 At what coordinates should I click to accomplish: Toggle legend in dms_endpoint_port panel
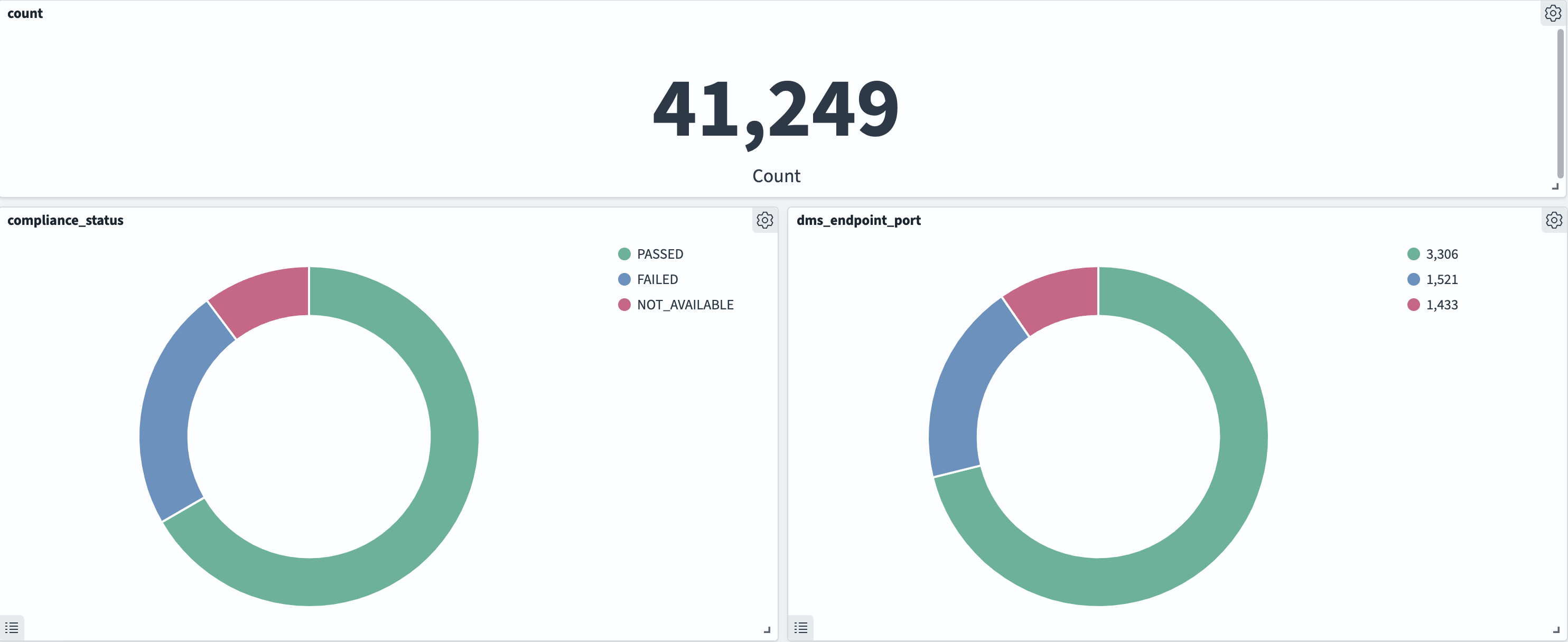(x=800, y=627)
